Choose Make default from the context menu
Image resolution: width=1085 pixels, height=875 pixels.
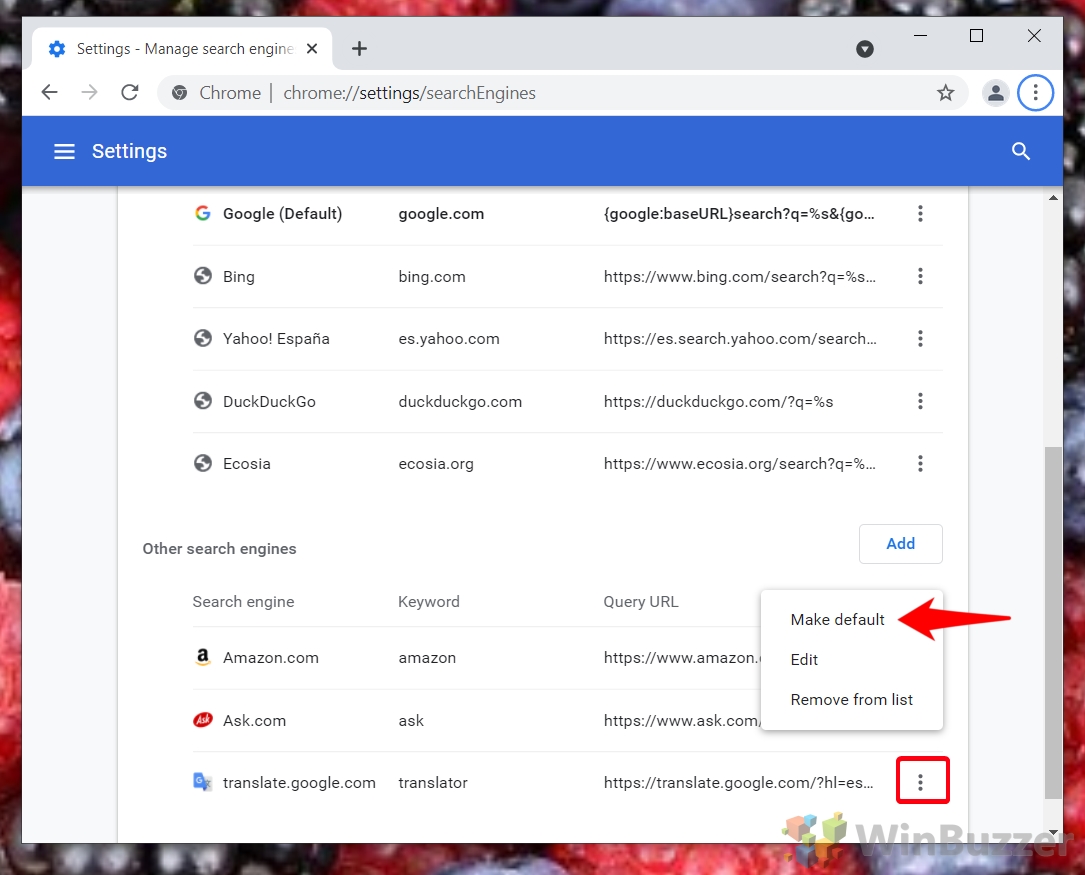coord(837,620)
